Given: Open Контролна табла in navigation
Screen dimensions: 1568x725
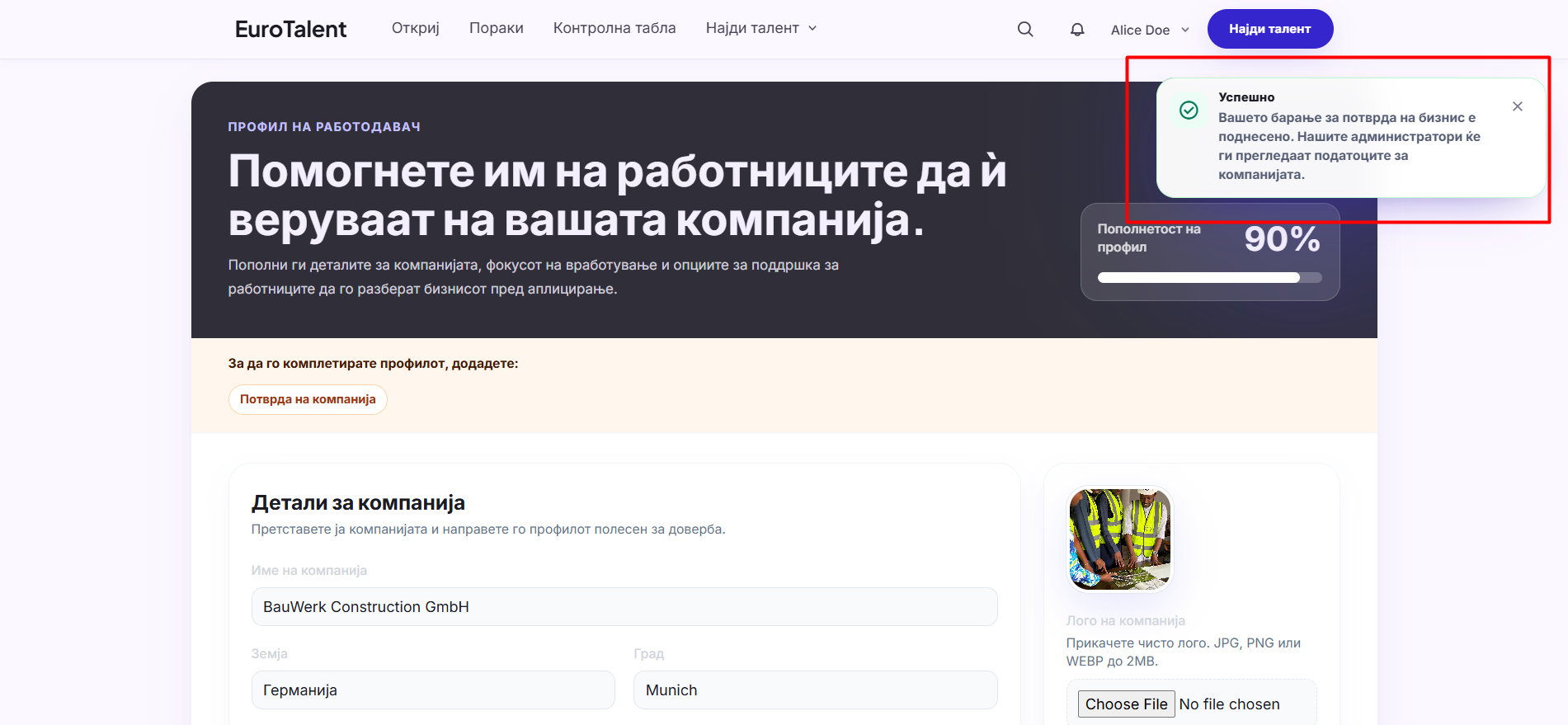Looking at the screenshot, I should pyautogui.click(x=614, y=28).
